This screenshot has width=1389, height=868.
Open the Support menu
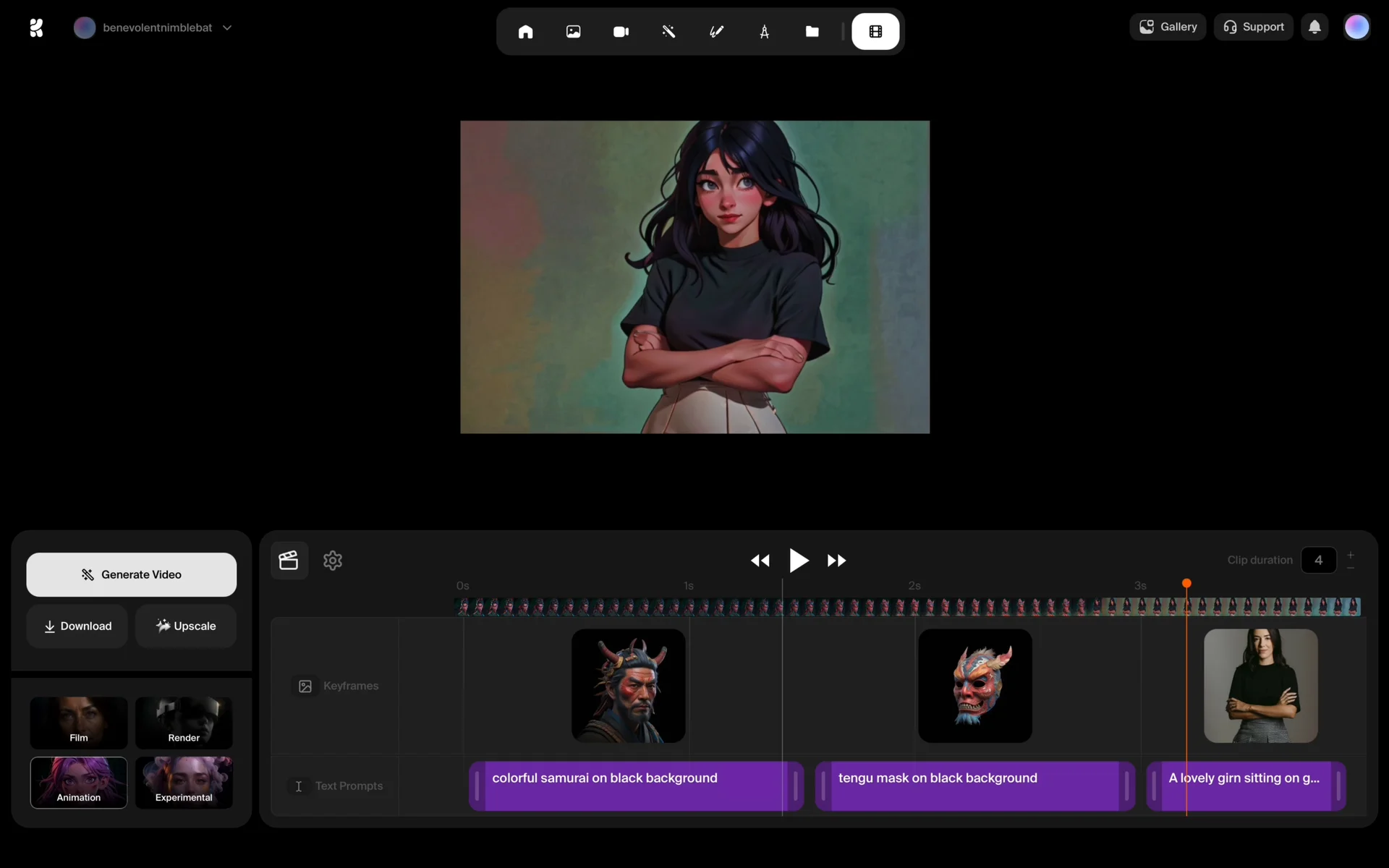click(1253, 27)
